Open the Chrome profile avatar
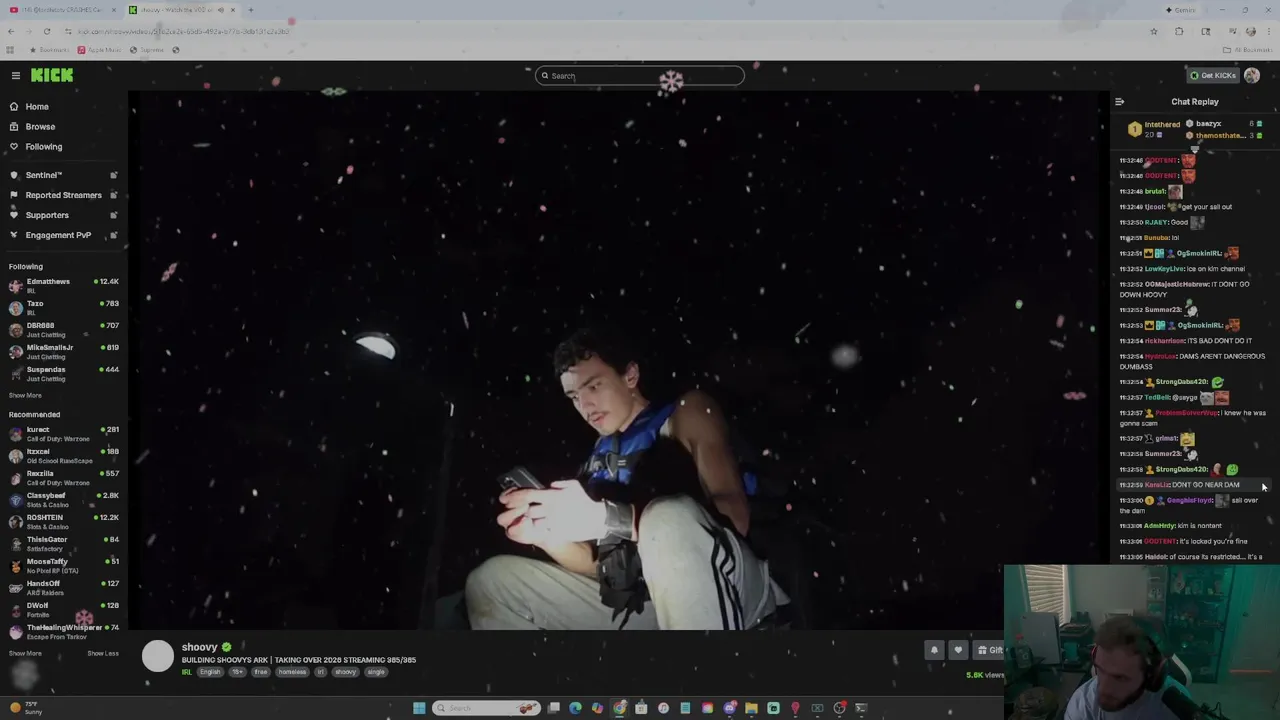The height and width of the screenshot is (720, 1280). click(1250, 31)
